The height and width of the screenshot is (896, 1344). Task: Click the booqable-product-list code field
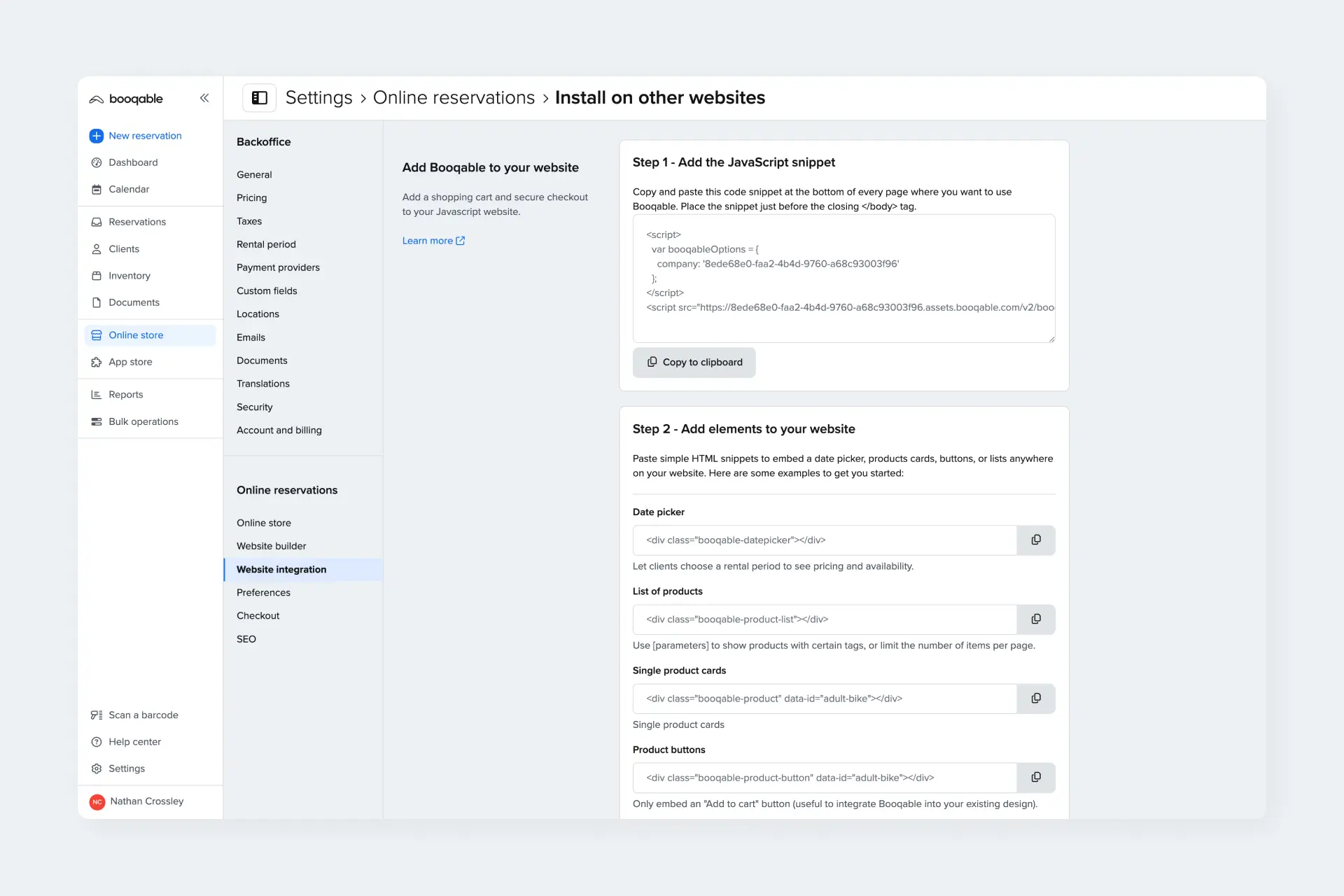[825, 619]
